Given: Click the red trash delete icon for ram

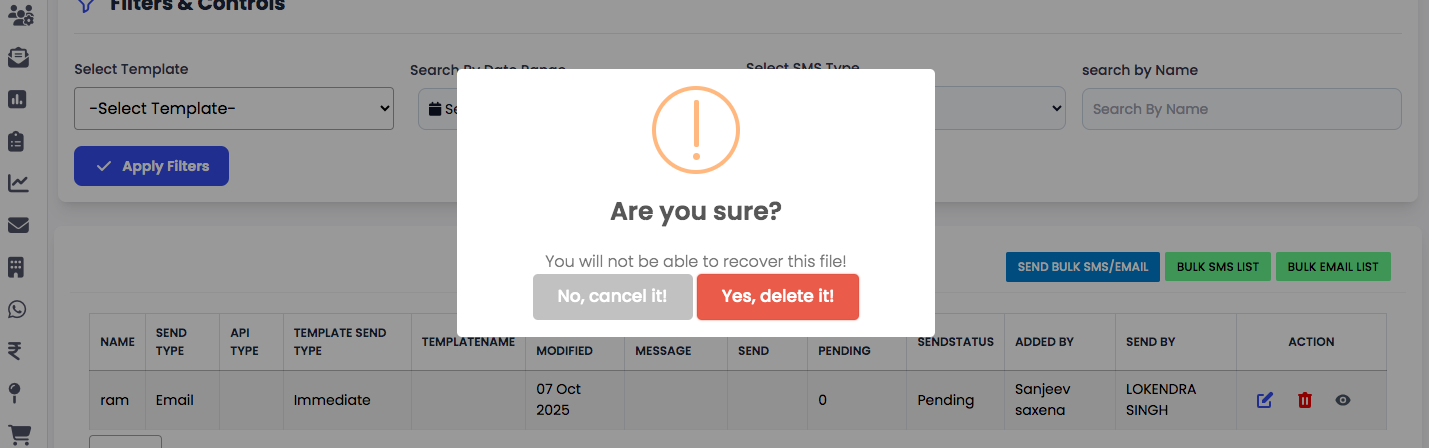Looking at the screenshot, I should click(1304, 400).
